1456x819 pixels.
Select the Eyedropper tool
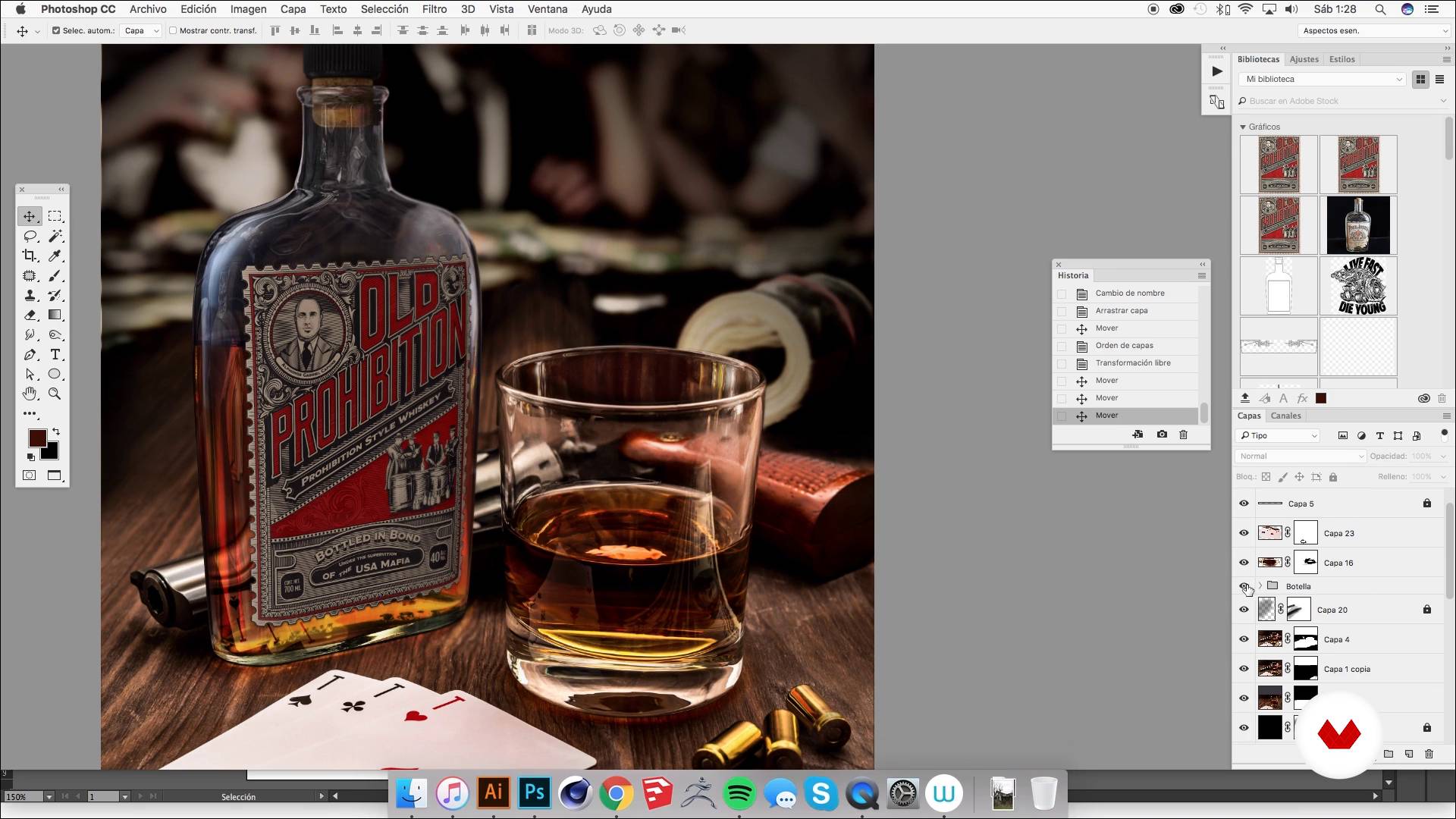click(x=55, y=256)
